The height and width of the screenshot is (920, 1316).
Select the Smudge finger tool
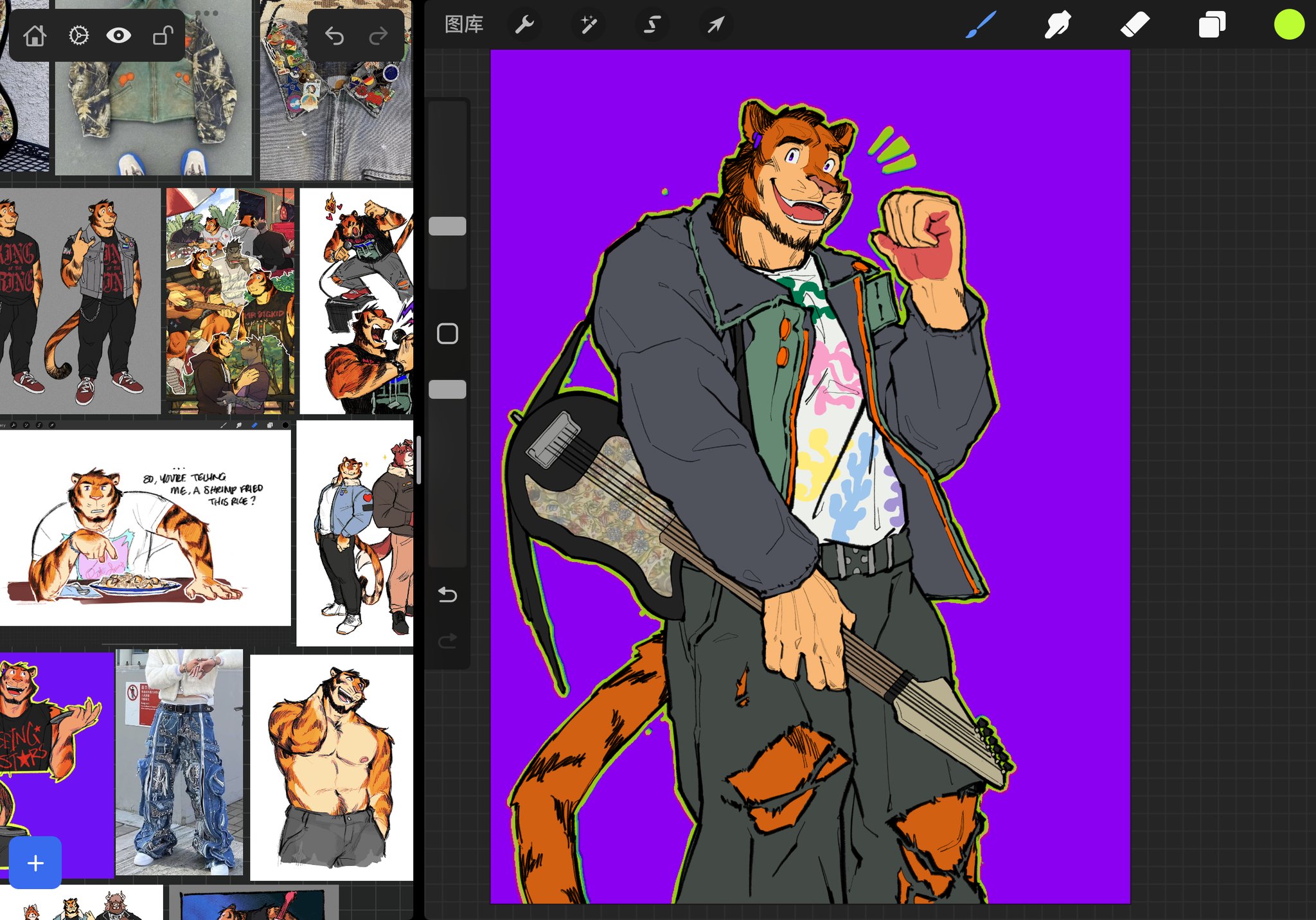(1058, 24)
